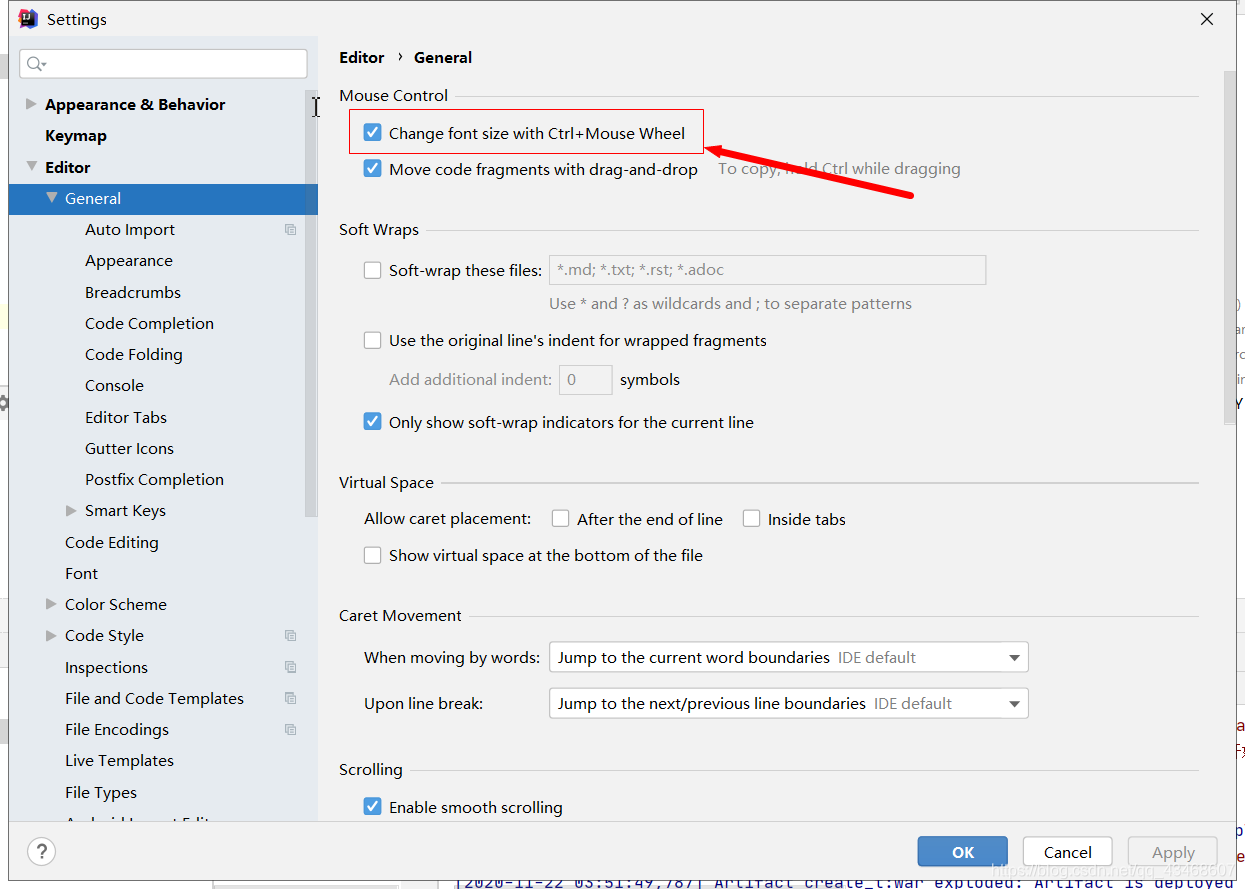Open Postfix Completion settings
The image size is (1245, 889).
(154, 479)
